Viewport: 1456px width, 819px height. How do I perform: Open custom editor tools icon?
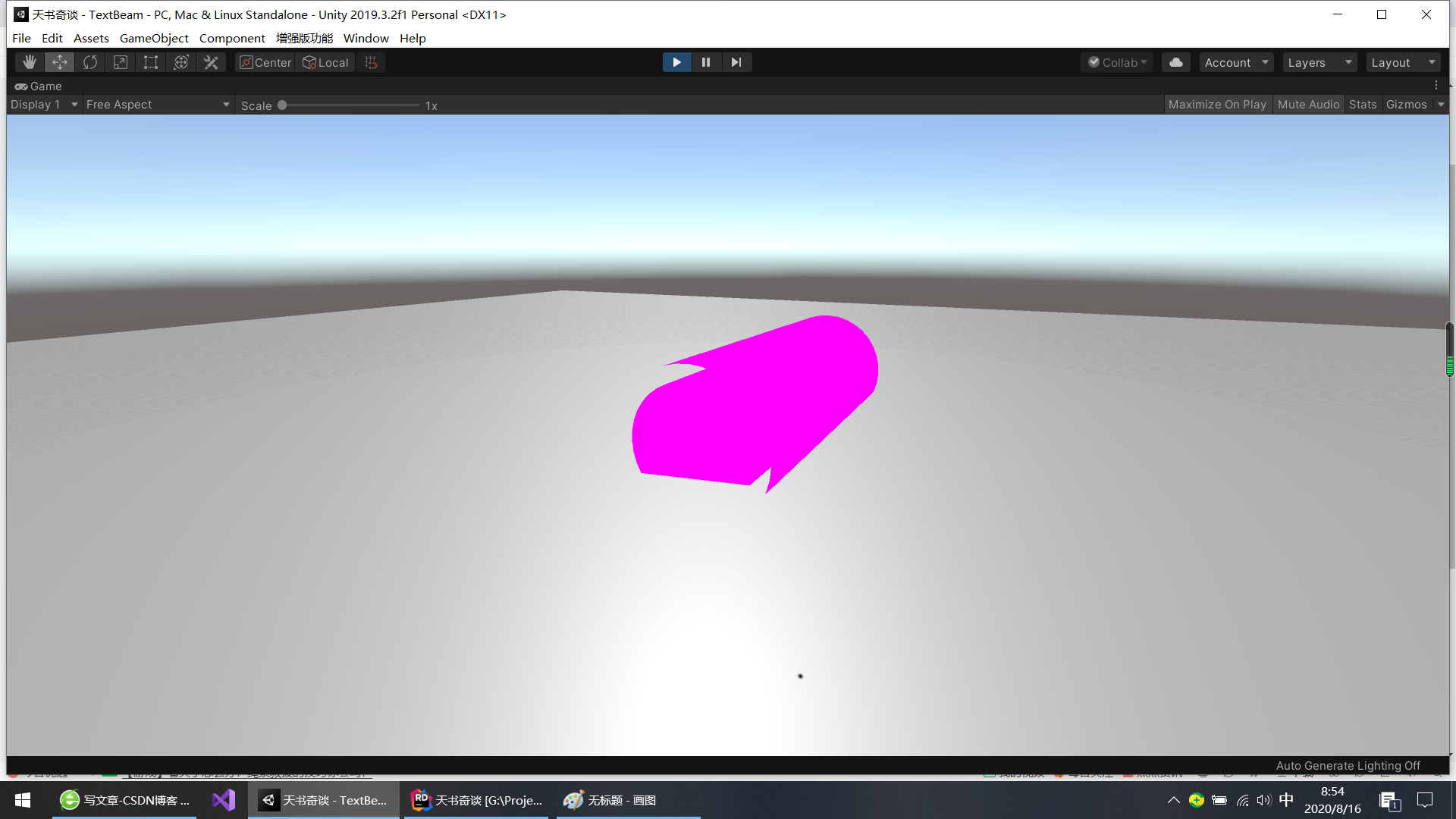coord(211,62)
